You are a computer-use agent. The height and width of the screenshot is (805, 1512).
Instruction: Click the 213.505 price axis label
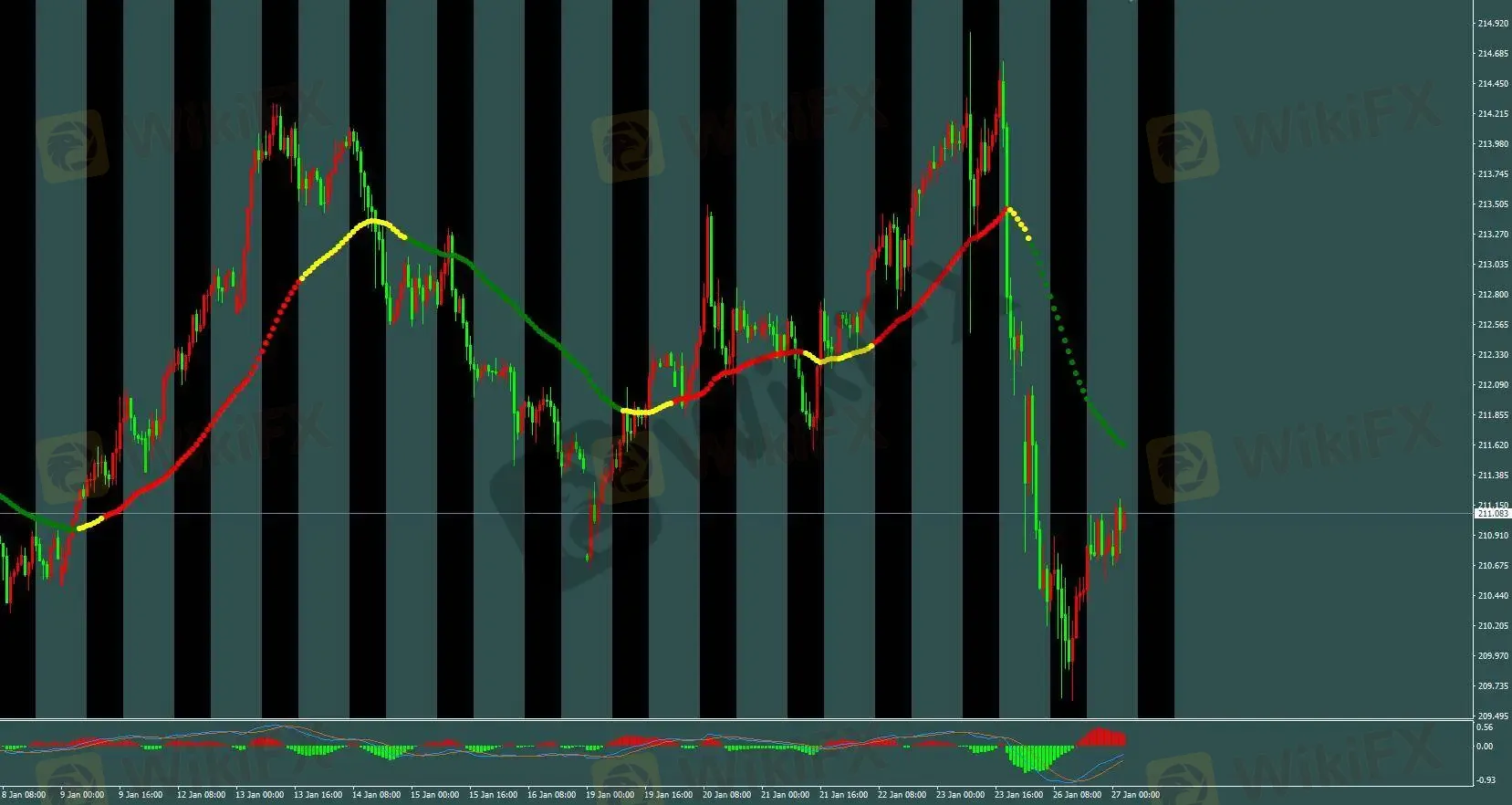coord(1493,204)
